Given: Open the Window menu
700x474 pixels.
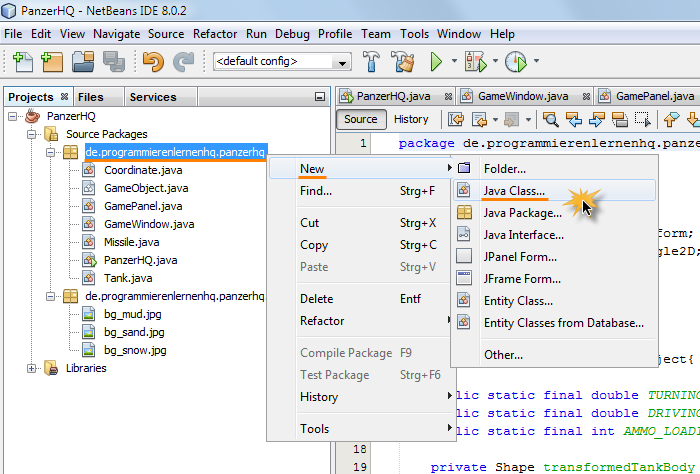Looking at the screenshot, I should click(459, 34).
